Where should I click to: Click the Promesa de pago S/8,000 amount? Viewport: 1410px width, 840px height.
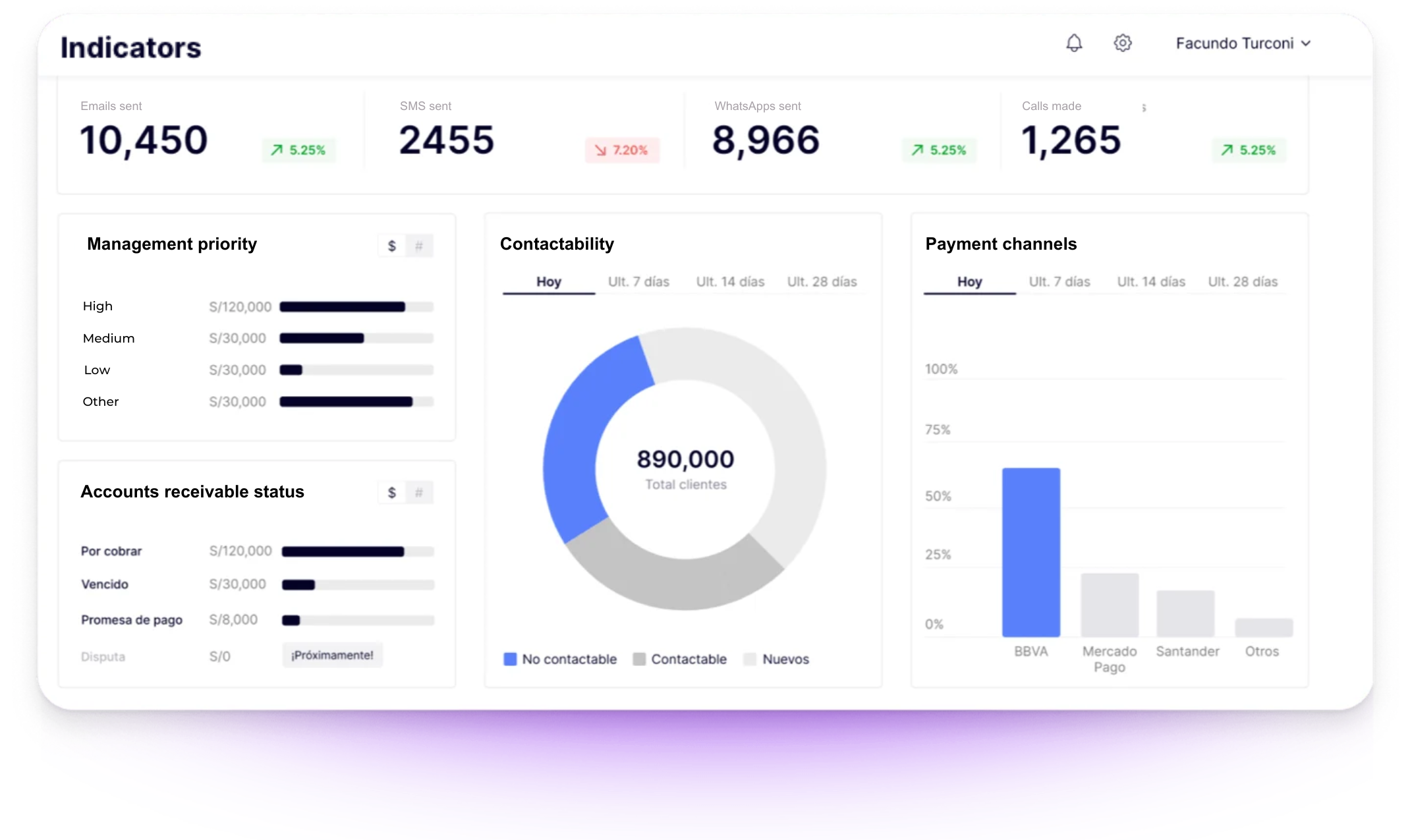click(233, 620)
